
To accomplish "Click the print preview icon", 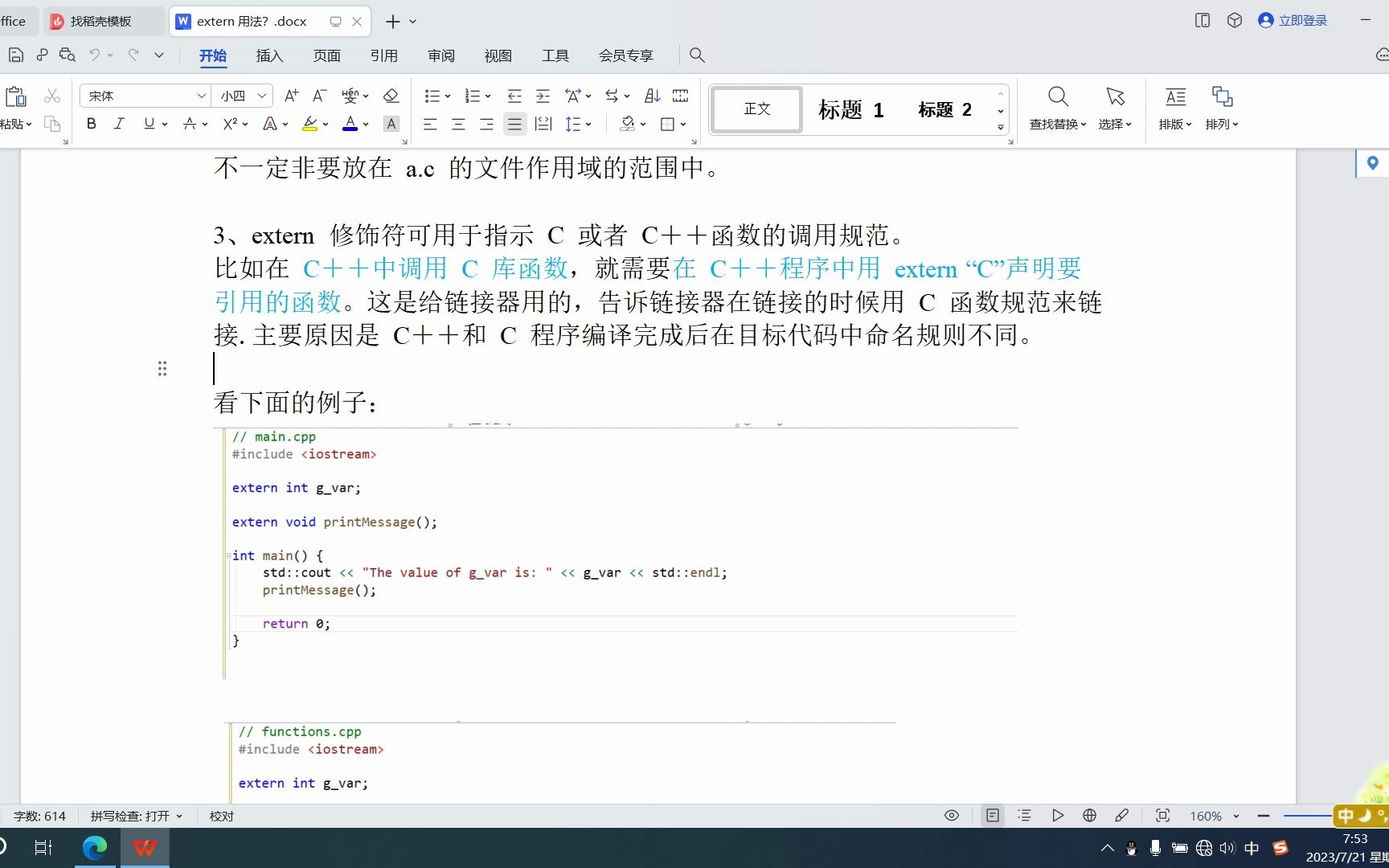I will point(68,55).
